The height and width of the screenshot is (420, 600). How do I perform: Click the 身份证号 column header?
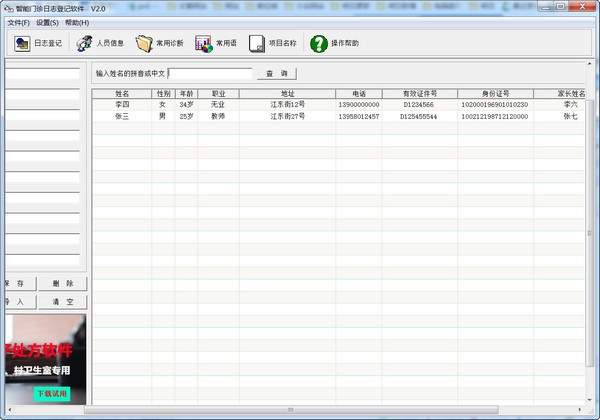click(495, 93)
